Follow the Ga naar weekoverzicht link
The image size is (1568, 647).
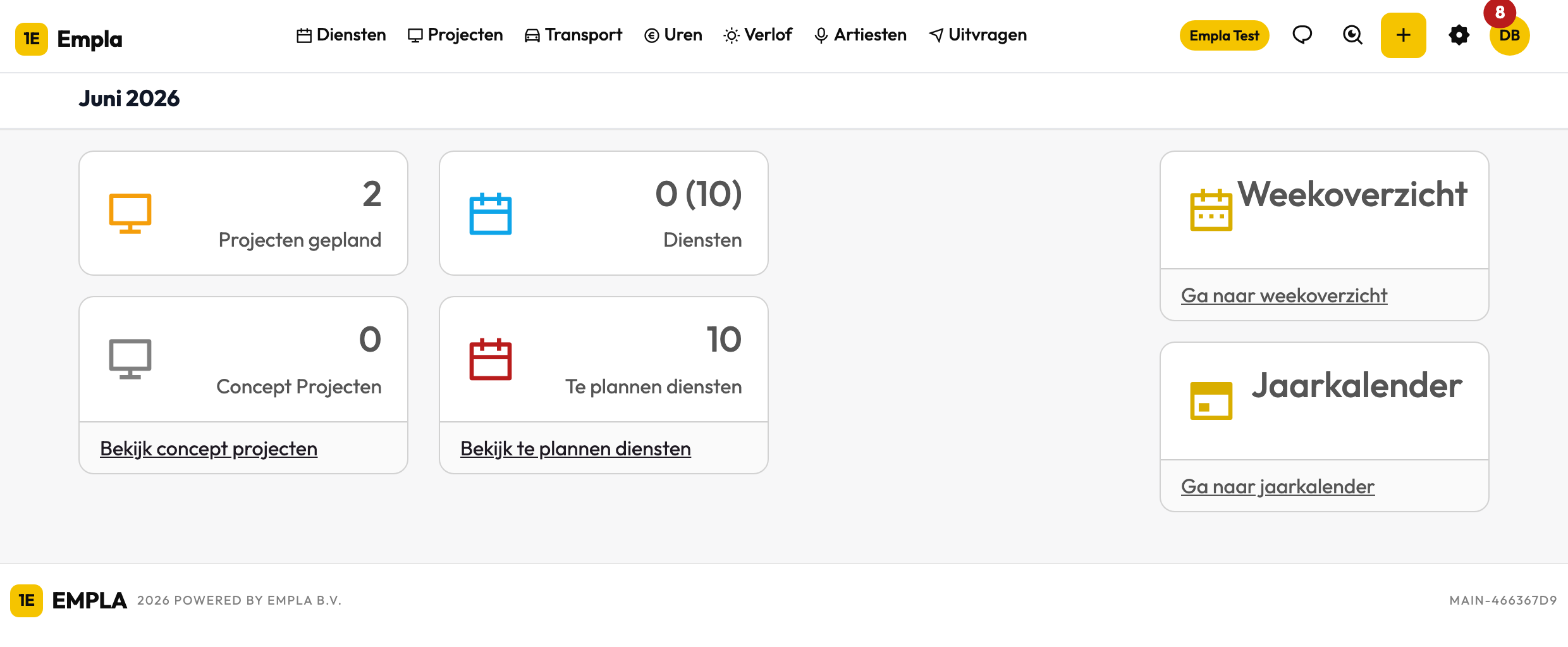[x=1284, y=295]
